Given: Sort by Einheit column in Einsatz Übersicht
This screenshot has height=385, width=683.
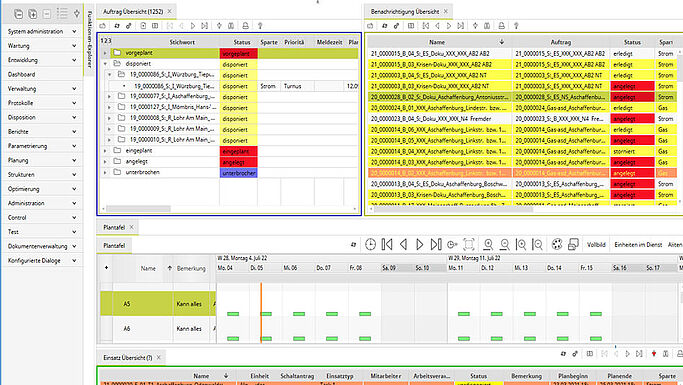Looking at the screenshot, I should pyautogui.click(x=260, y=376).
